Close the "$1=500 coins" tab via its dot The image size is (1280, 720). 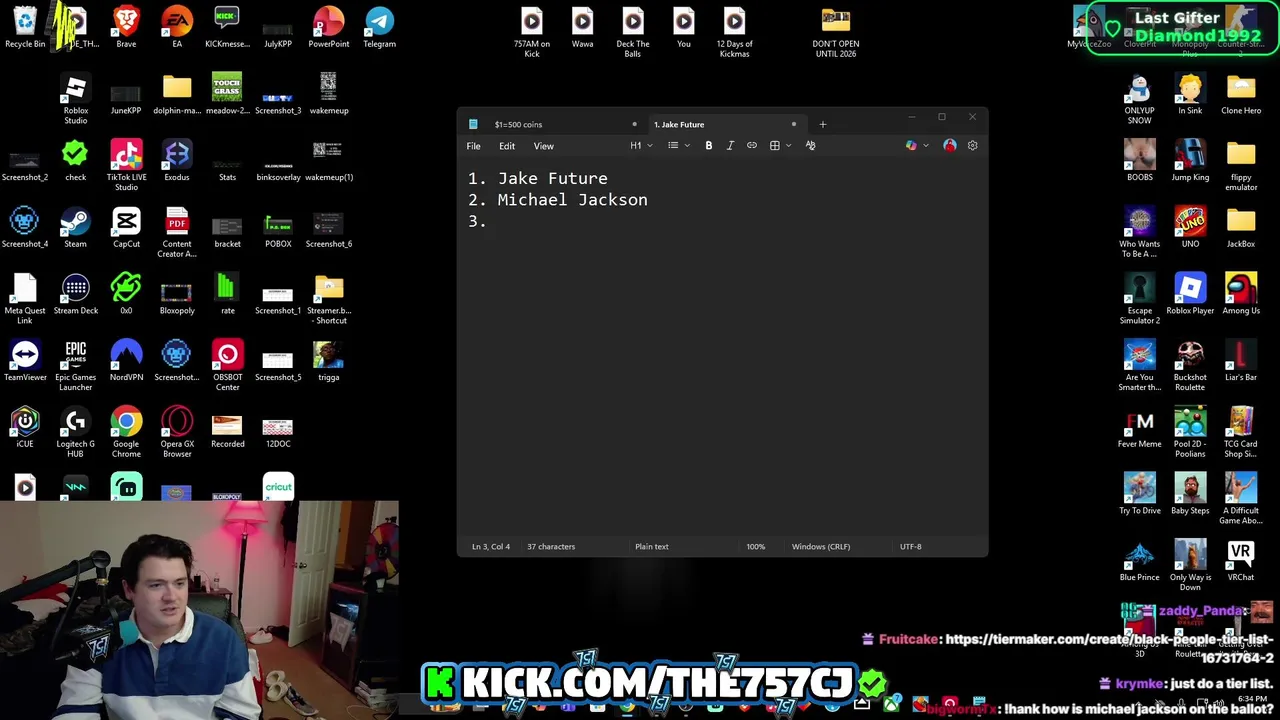(634, 125)
